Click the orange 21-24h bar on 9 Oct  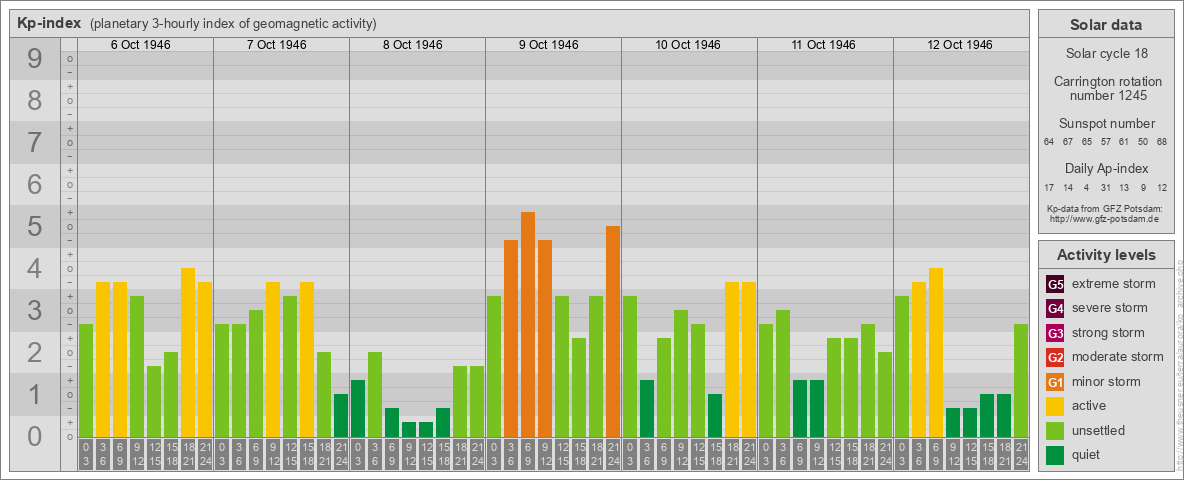tap(613, 331)
